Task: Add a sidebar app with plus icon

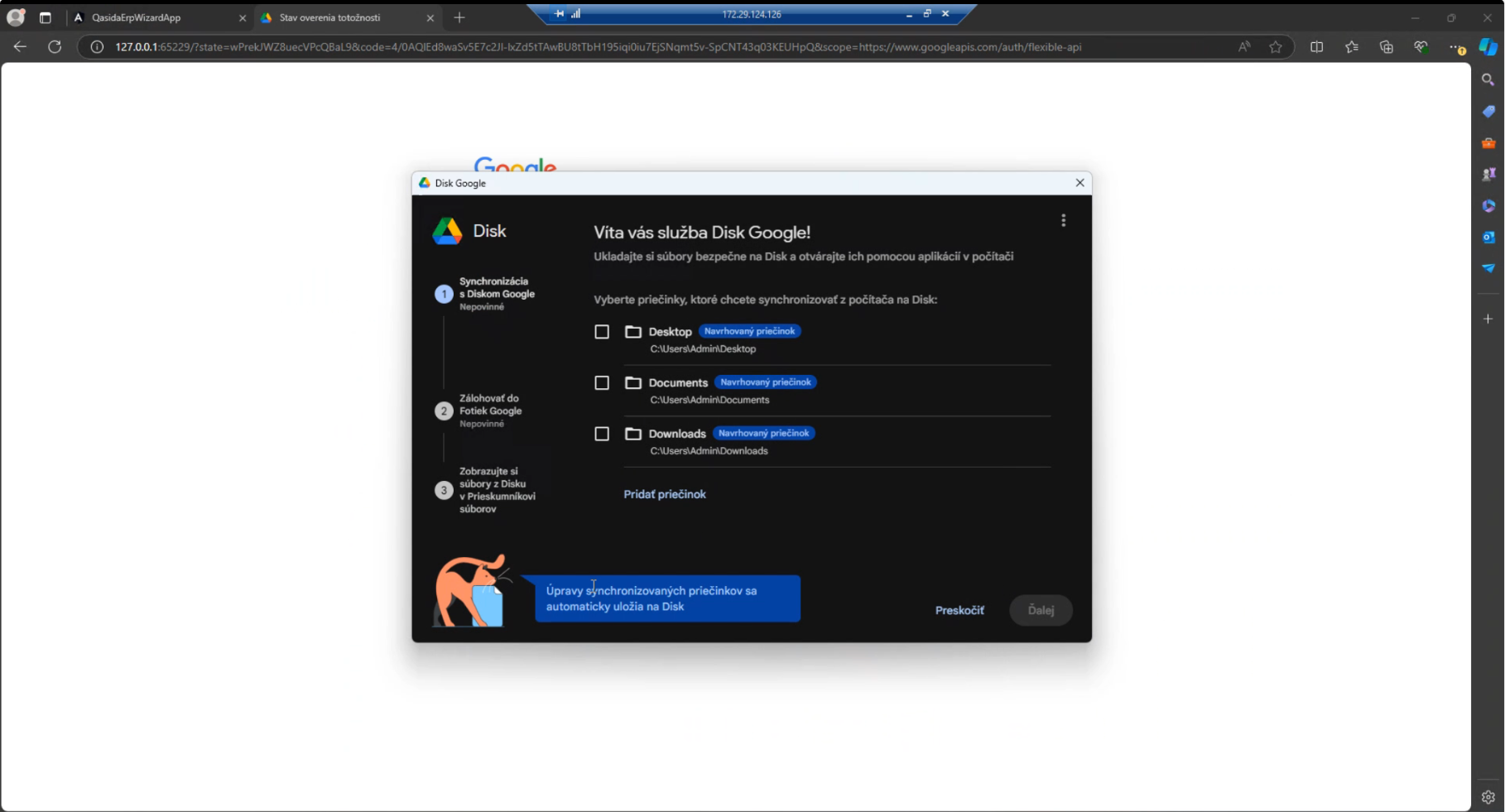Action: [1488, 319]
